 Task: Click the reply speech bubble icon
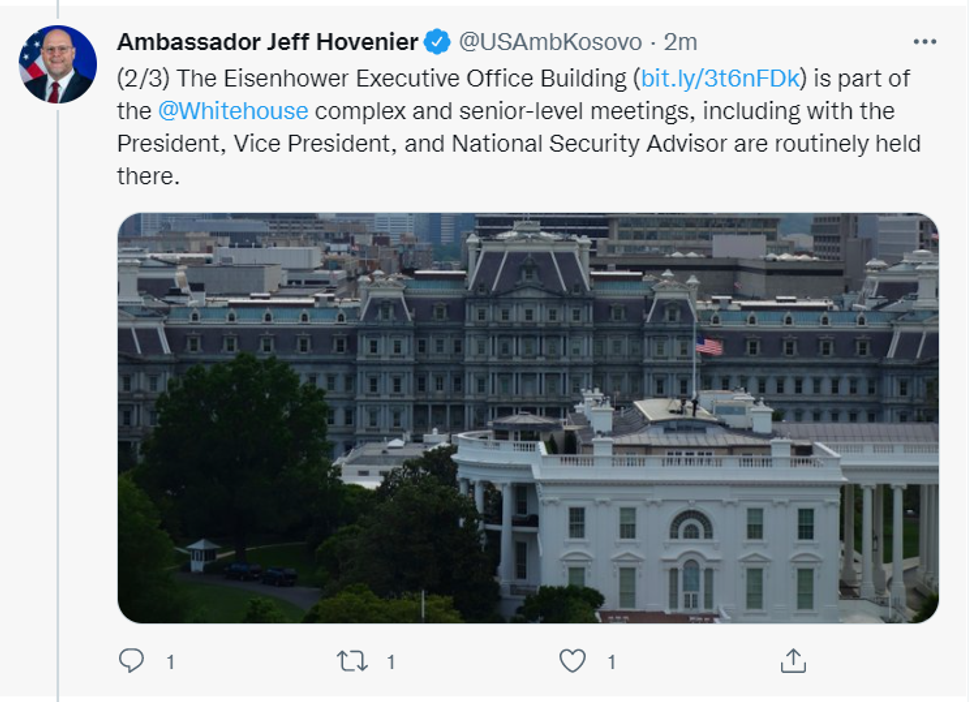click(x=132, y=661)
